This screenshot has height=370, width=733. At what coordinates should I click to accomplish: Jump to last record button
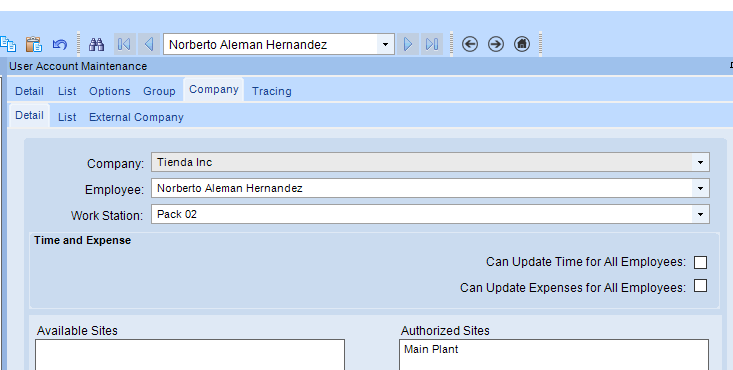(x=432, y=44)
